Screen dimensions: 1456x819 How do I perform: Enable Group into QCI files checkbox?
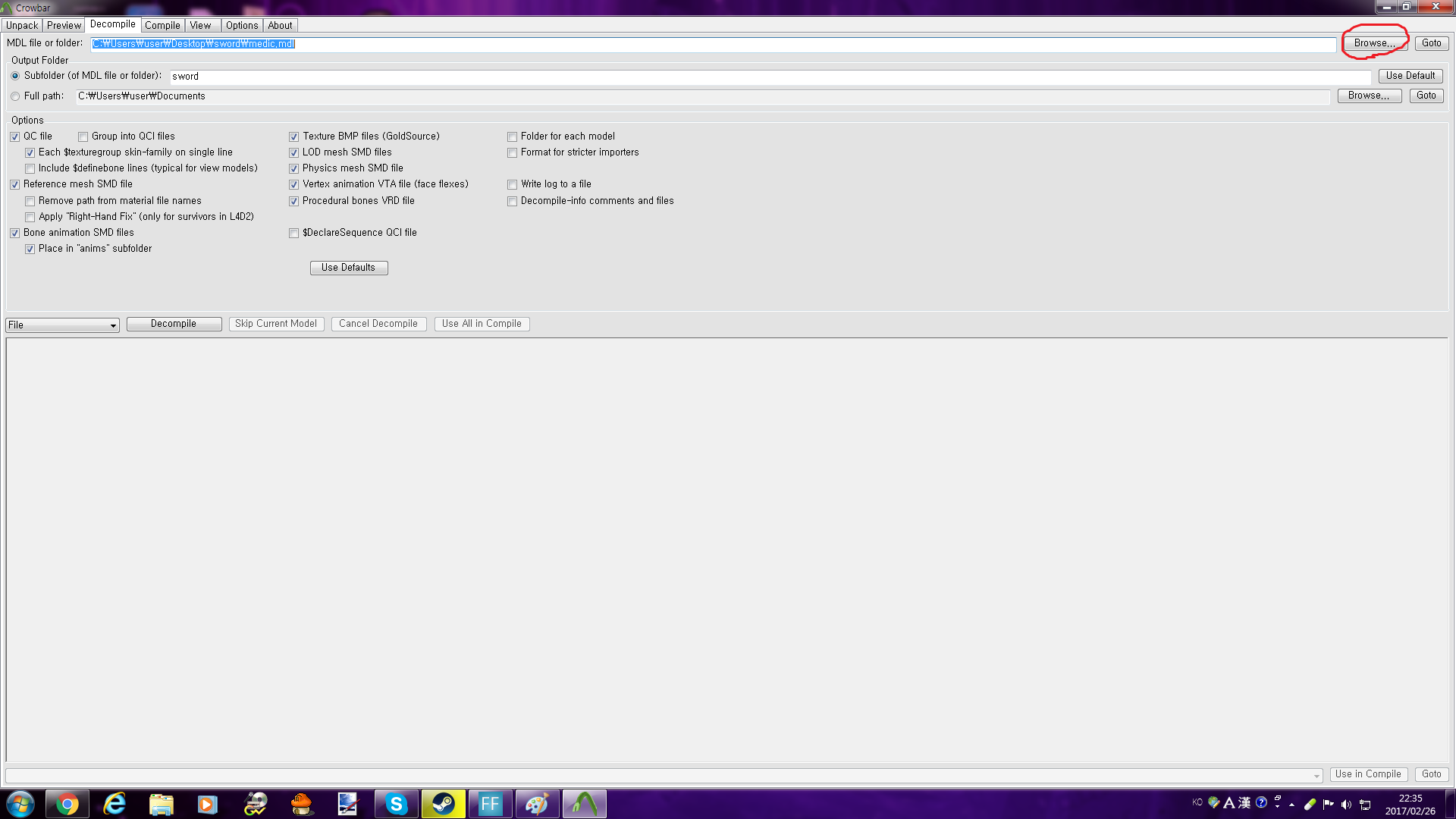[83, 137]
